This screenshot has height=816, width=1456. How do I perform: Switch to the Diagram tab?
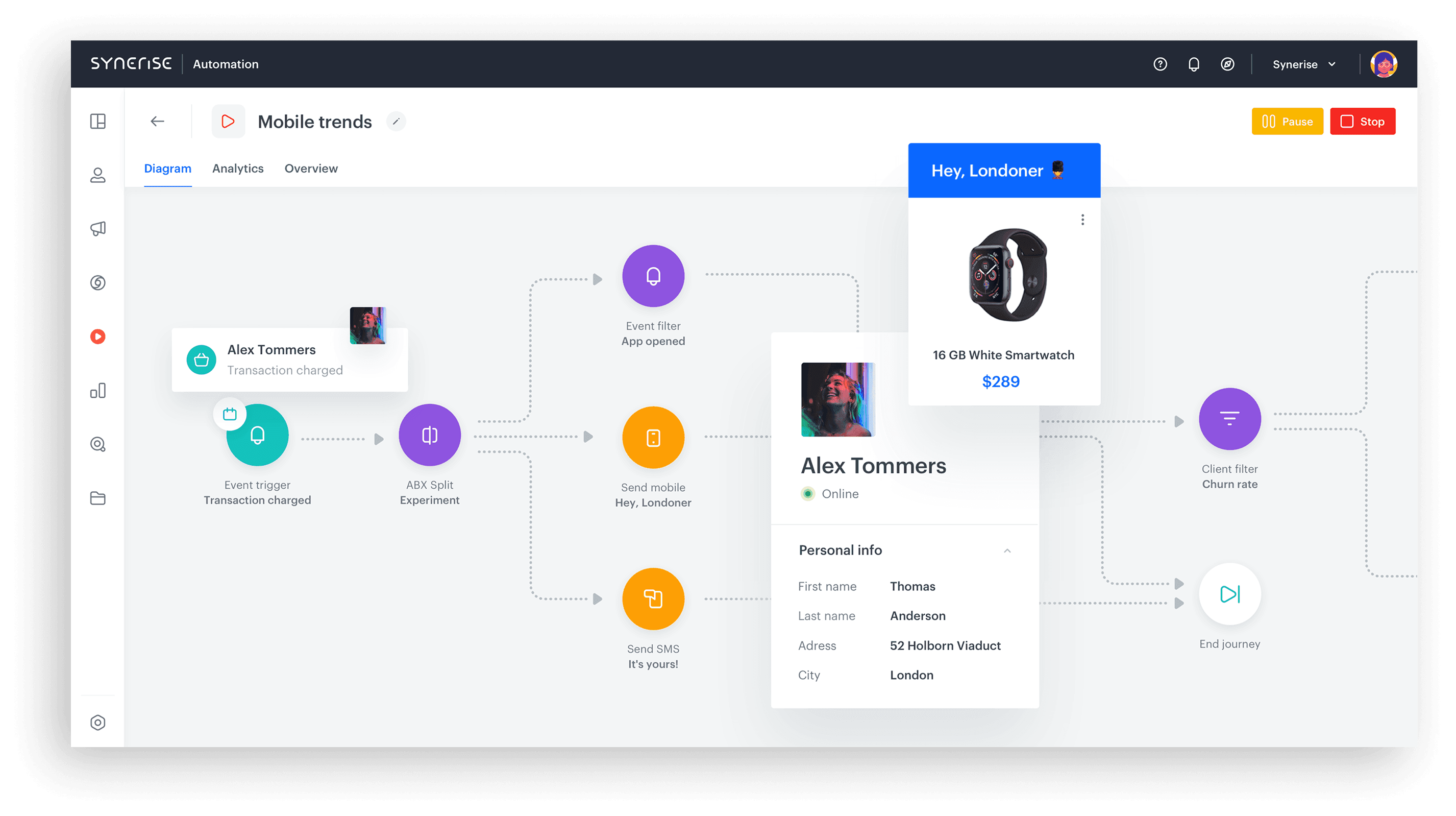point(168,169)
